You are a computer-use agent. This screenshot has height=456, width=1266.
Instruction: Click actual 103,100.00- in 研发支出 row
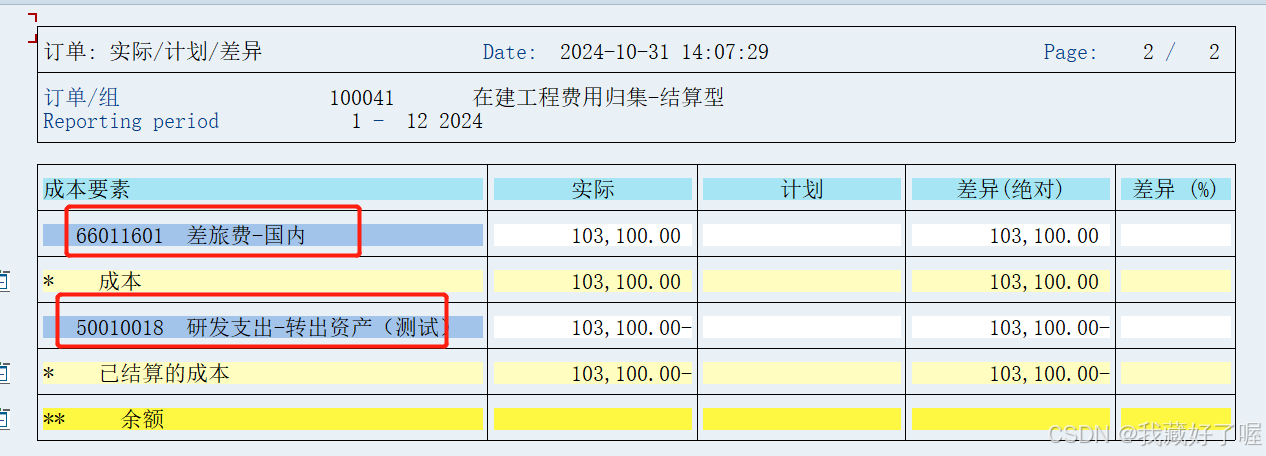(x=631, y=327)
